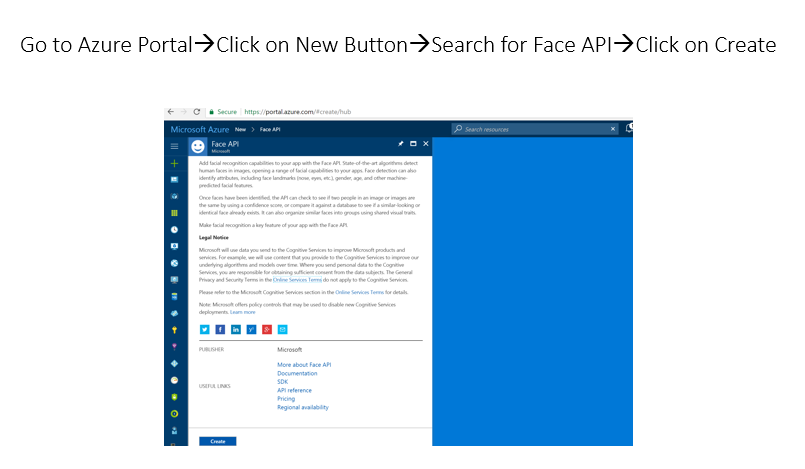Open the notifications bell icon
The width and height of the screenshot is (805, 469).
pyautogui.click(x=629, y=129)
